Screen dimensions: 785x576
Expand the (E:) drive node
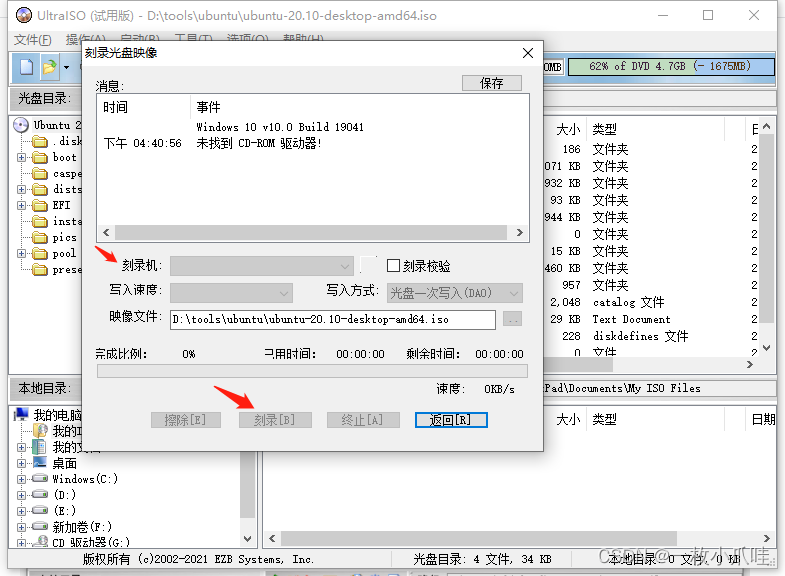21,511
